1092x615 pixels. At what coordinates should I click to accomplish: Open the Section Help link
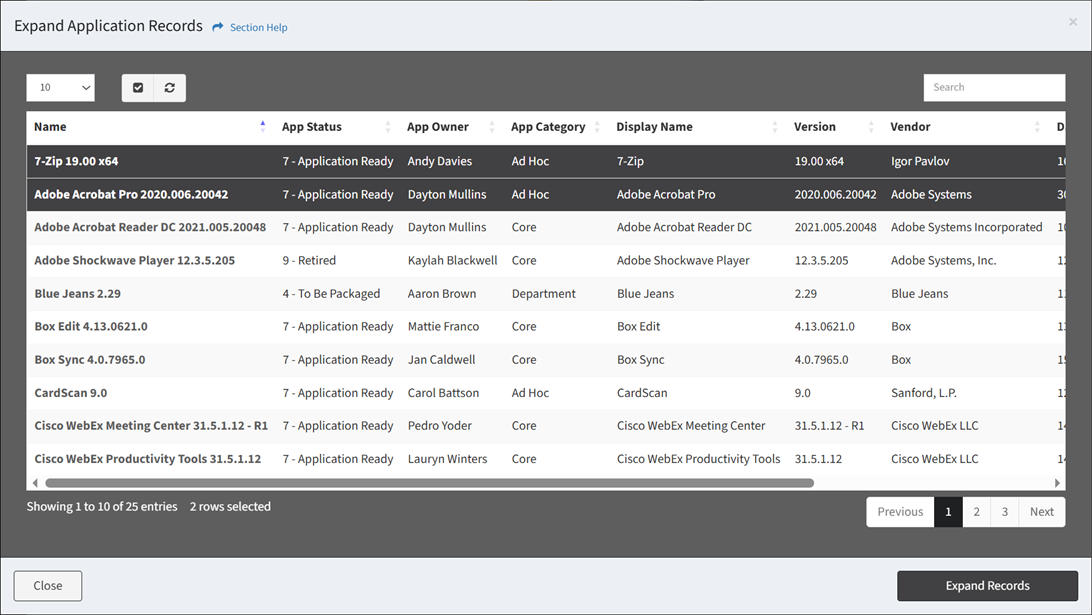click(258, 27)
